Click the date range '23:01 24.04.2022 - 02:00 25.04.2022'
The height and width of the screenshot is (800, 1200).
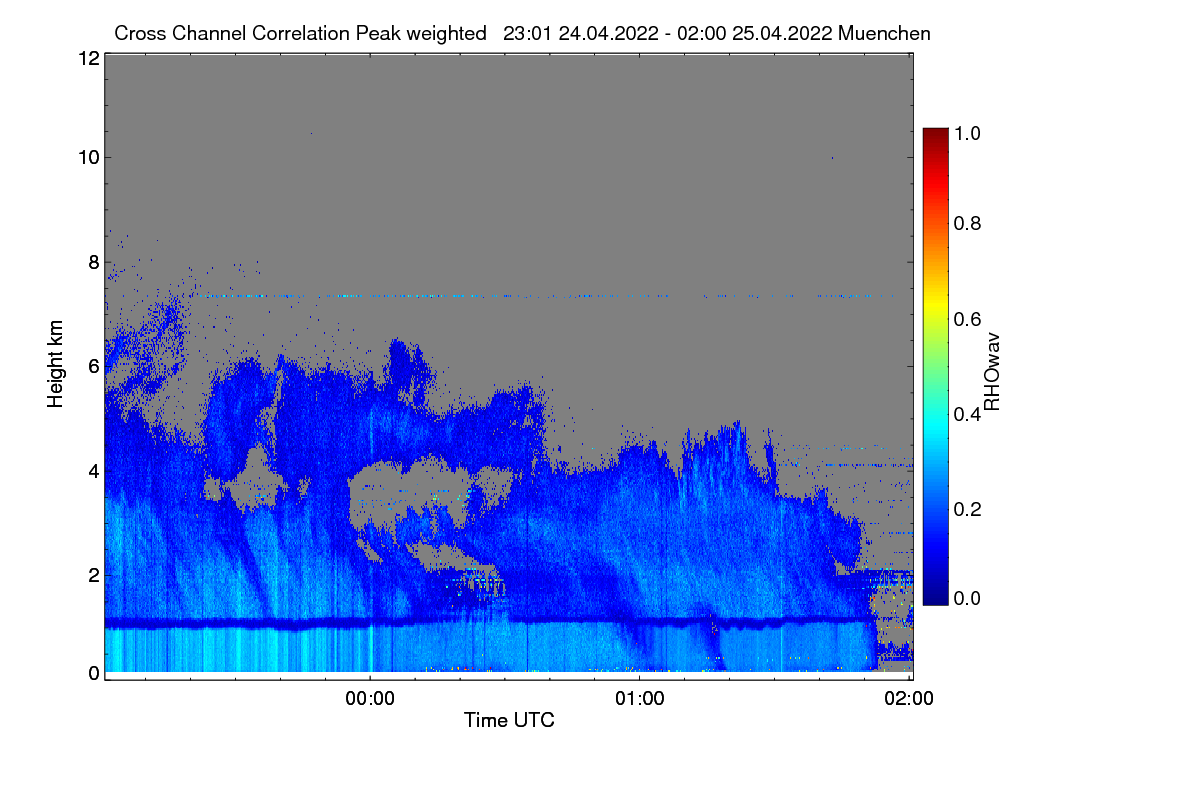click(668, 33)
